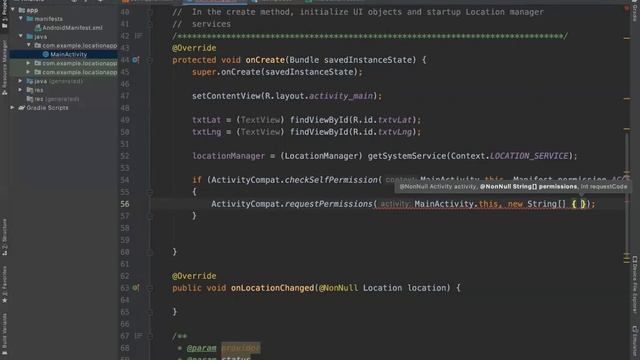
Task: Click the res folder icon
Action: 29,90
